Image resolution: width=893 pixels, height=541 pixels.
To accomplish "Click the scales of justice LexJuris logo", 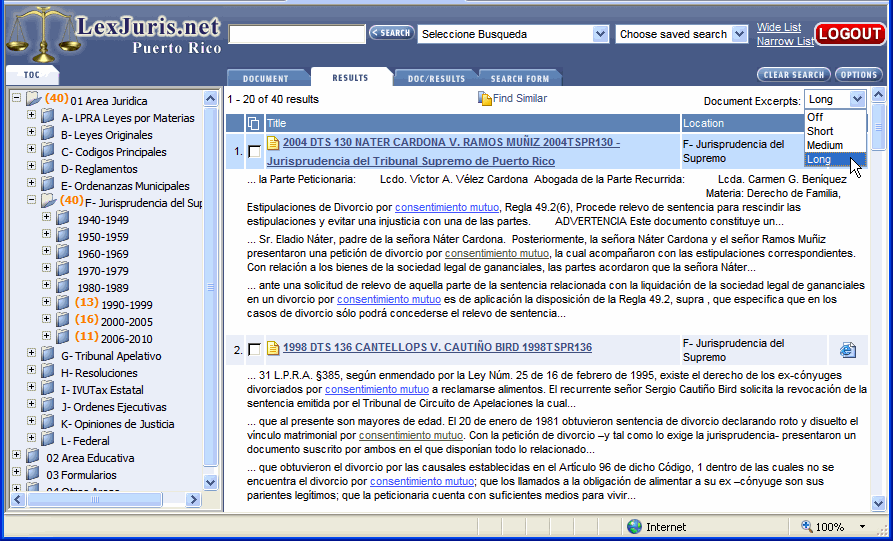I will pyautogui.click(x=43, y=34).
